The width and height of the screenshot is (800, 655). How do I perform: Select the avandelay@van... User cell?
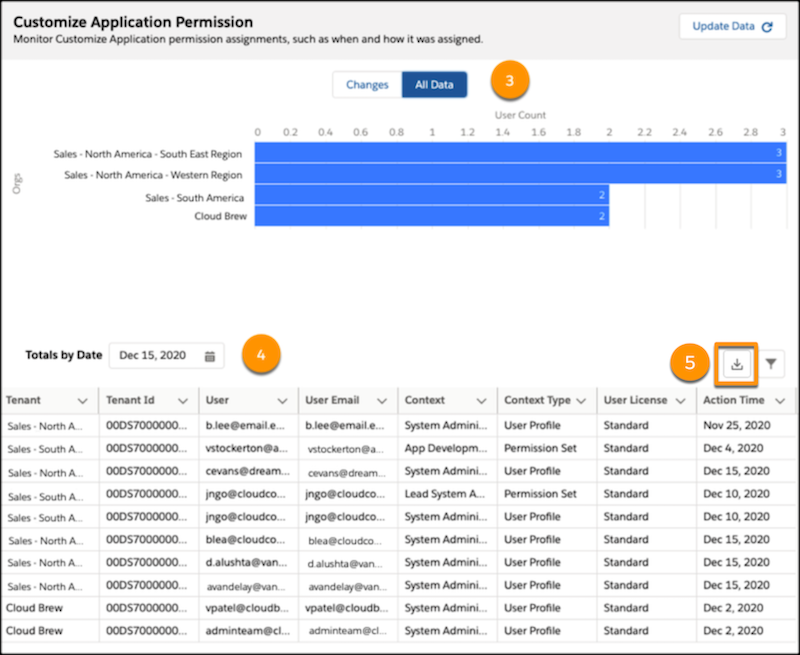pyautogui.click(x=248, y=587)
